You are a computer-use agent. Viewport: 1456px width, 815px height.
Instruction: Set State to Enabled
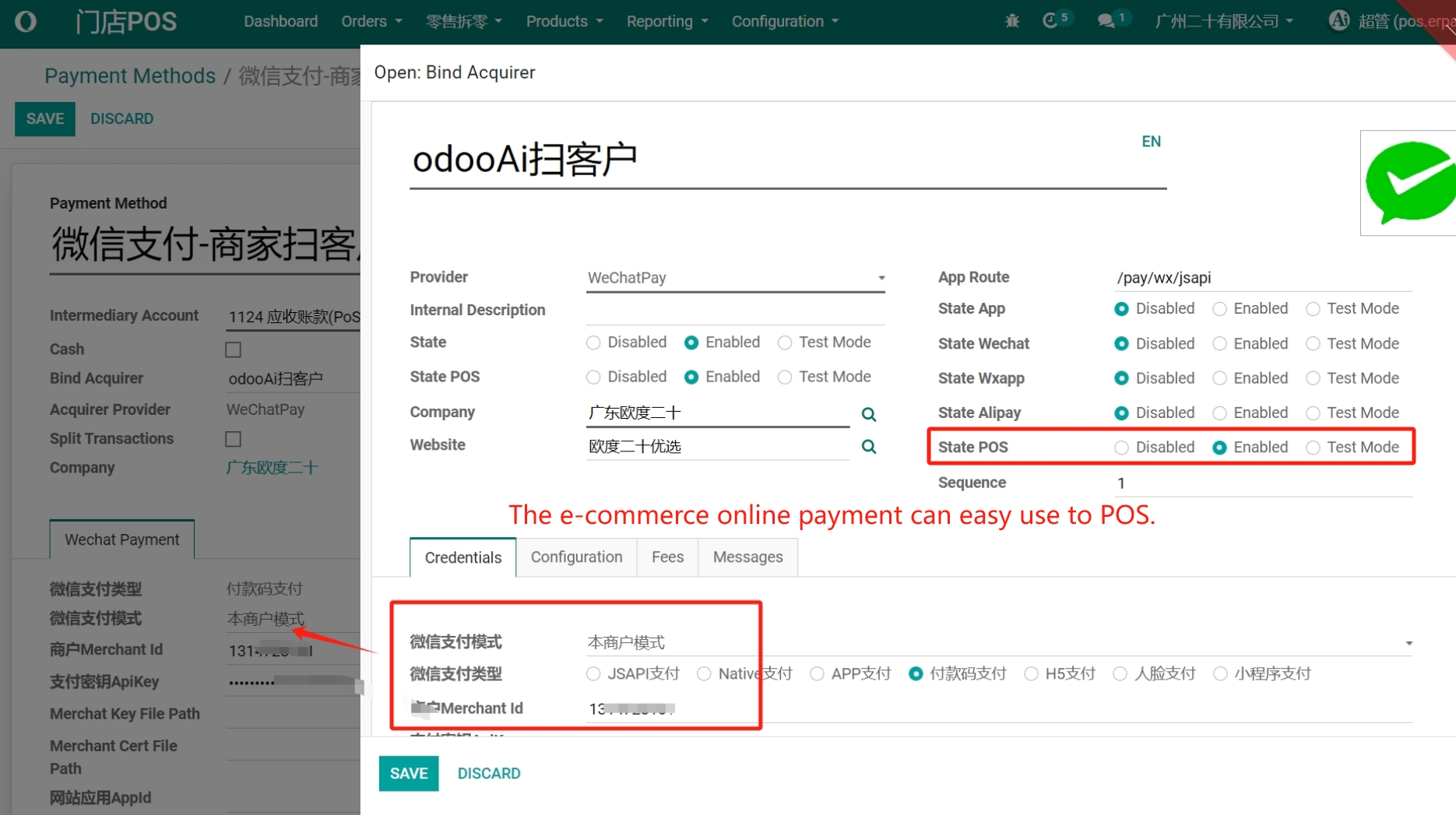click(691, 343)
